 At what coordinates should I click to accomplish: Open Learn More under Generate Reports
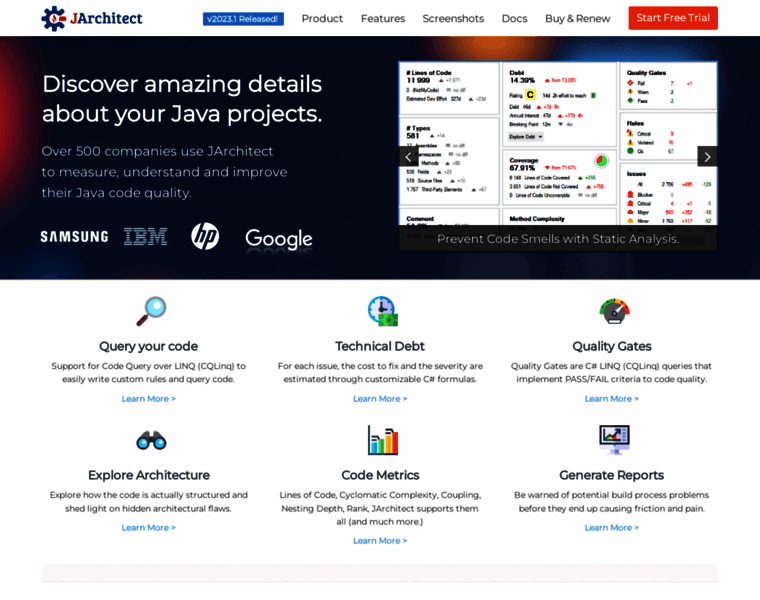tap(612, 528)
